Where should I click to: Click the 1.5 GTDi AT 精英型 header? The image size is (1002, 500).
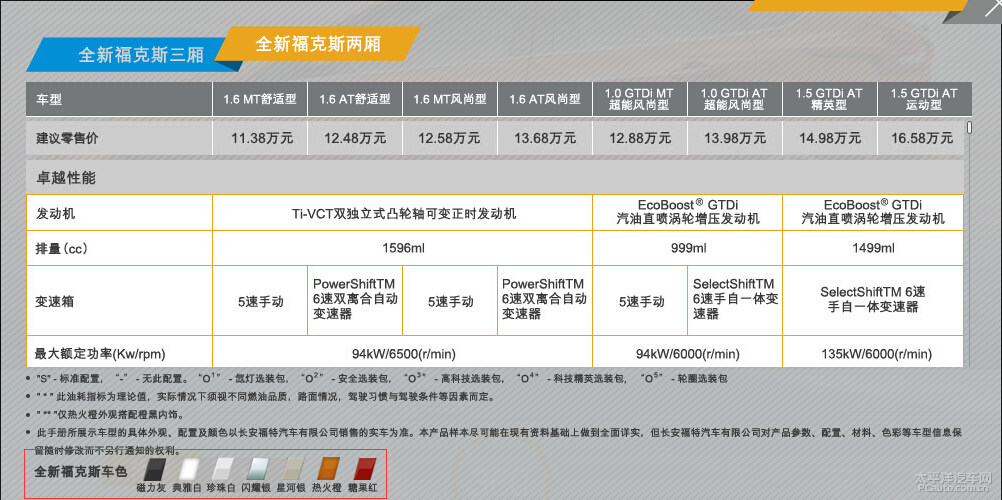(x=829, y=99)
